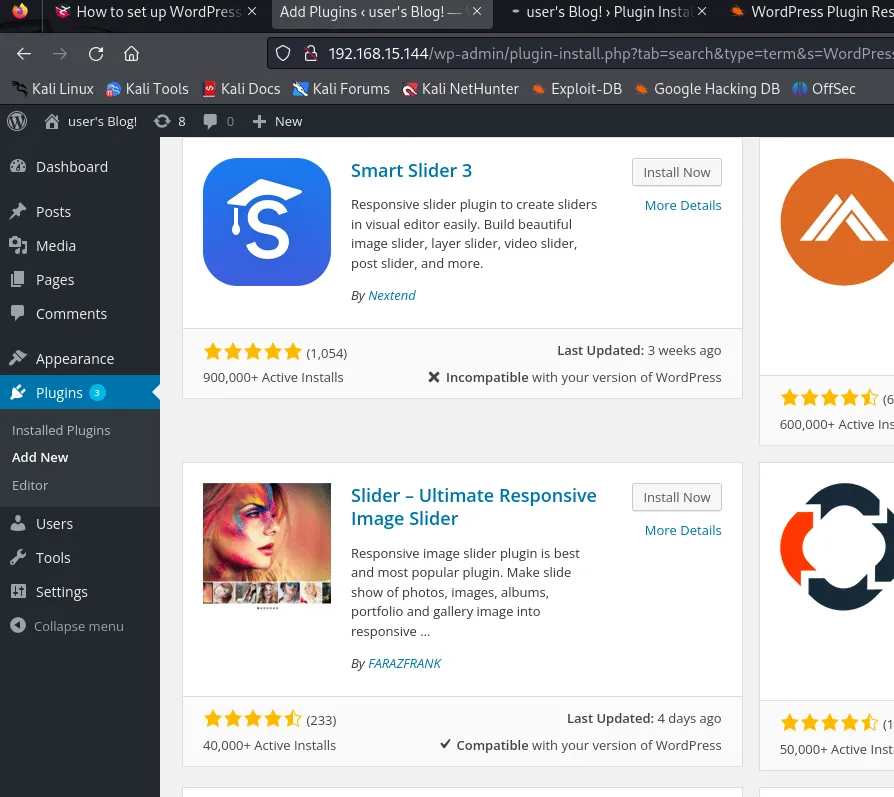This screenshot has height=797, width=894.
Task: Click the circular arrows plugin logo
Action: click(x=836, y=546)
